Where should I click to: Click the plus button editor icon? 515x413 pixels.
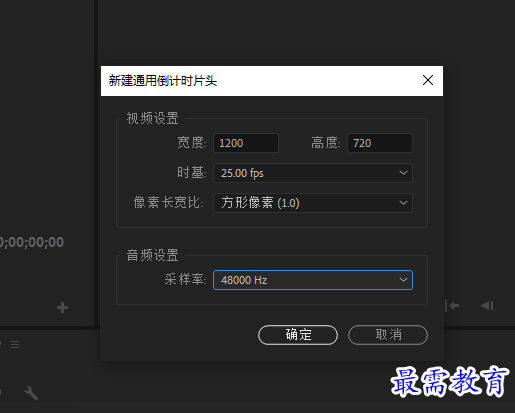pos(62,307)
